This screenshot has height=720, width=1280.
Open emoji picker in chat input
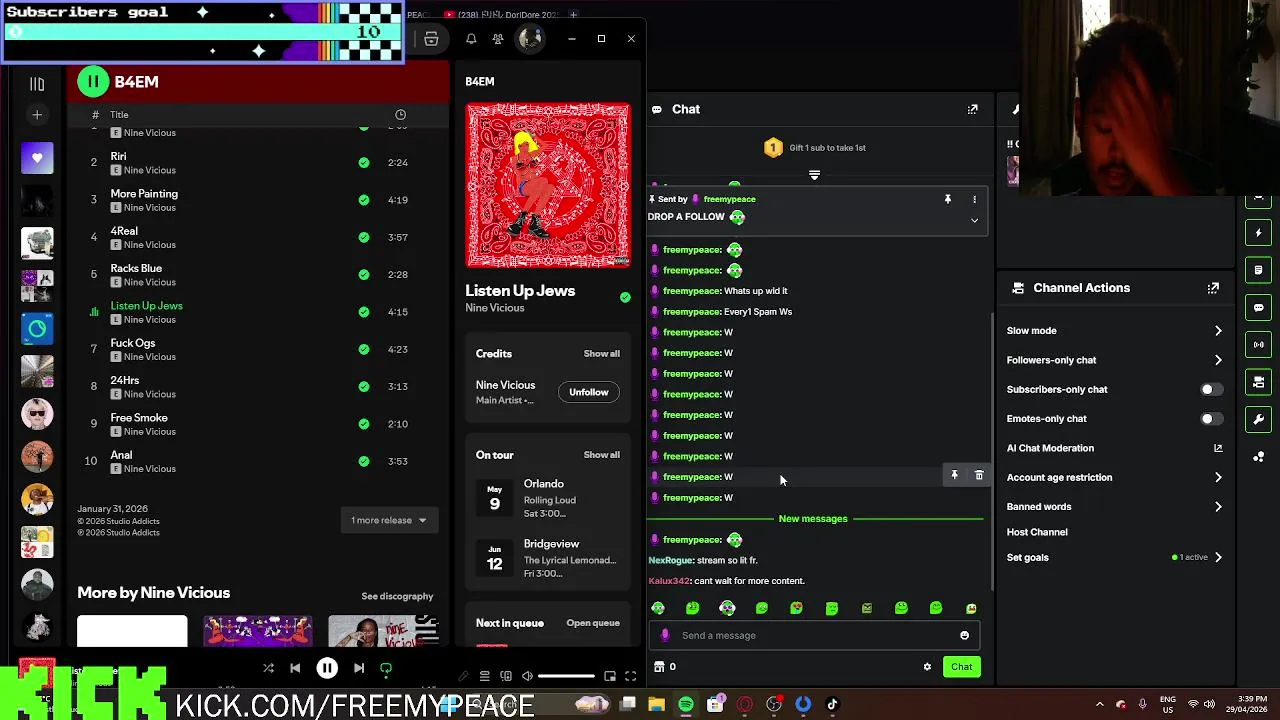964,635
